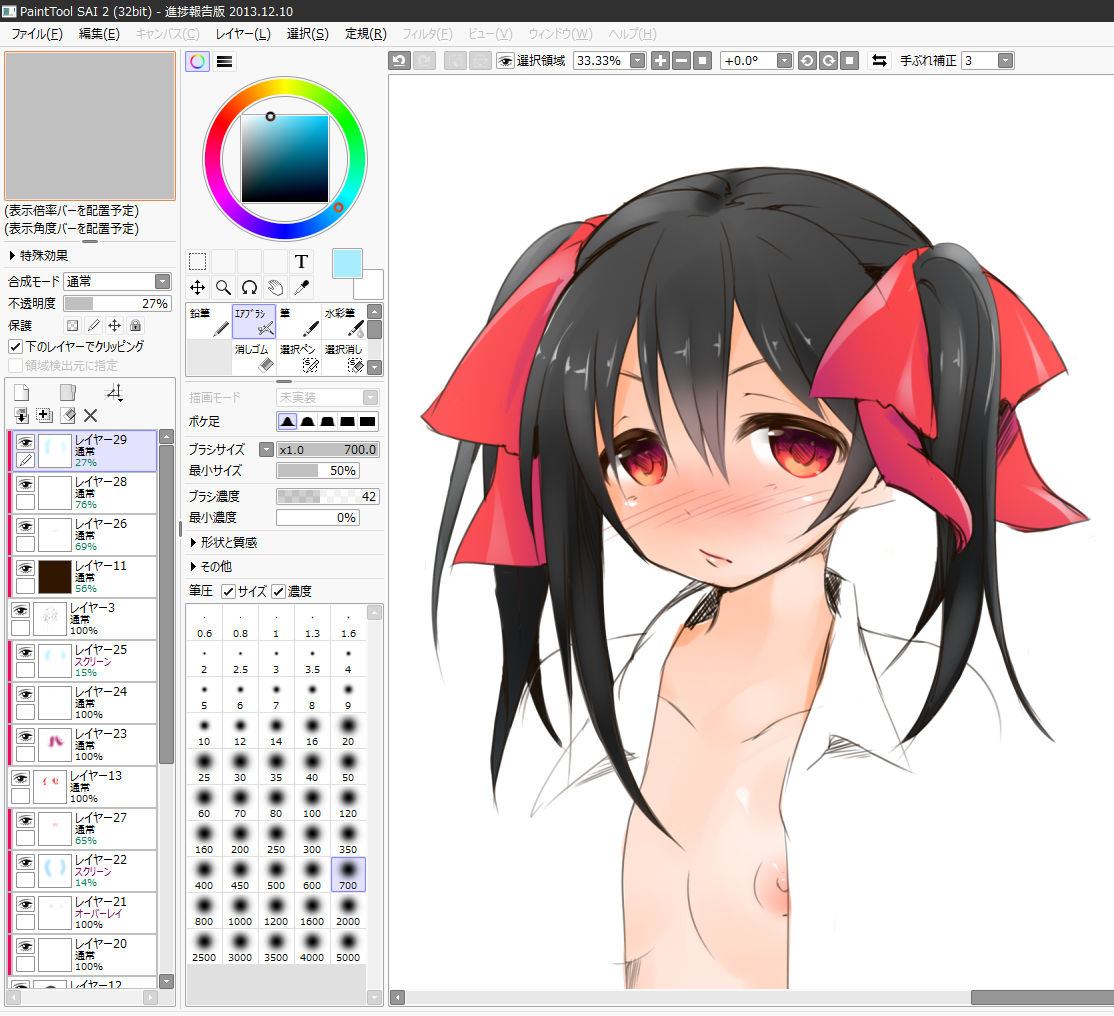The image size is (1114, 1016).
Task: Select the Move layer tool
Action: click(198, 287)
